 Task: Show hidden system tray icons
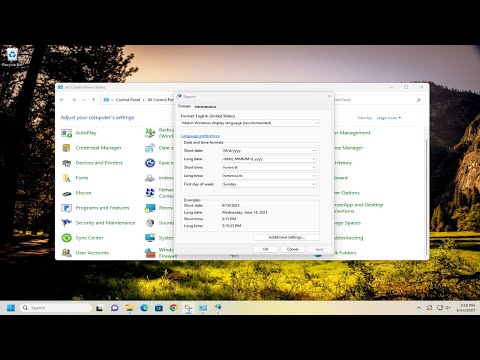click(419, 308)
